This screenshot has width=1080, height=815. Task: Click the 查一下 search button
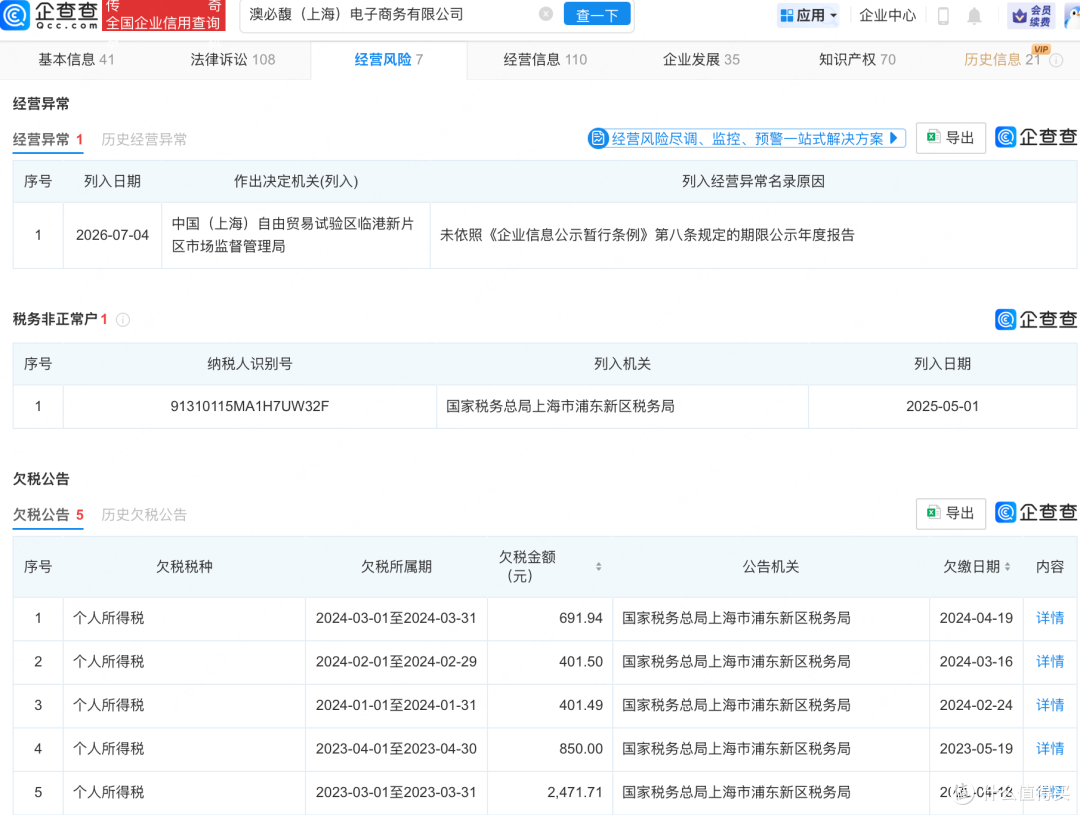pos(596,14)
